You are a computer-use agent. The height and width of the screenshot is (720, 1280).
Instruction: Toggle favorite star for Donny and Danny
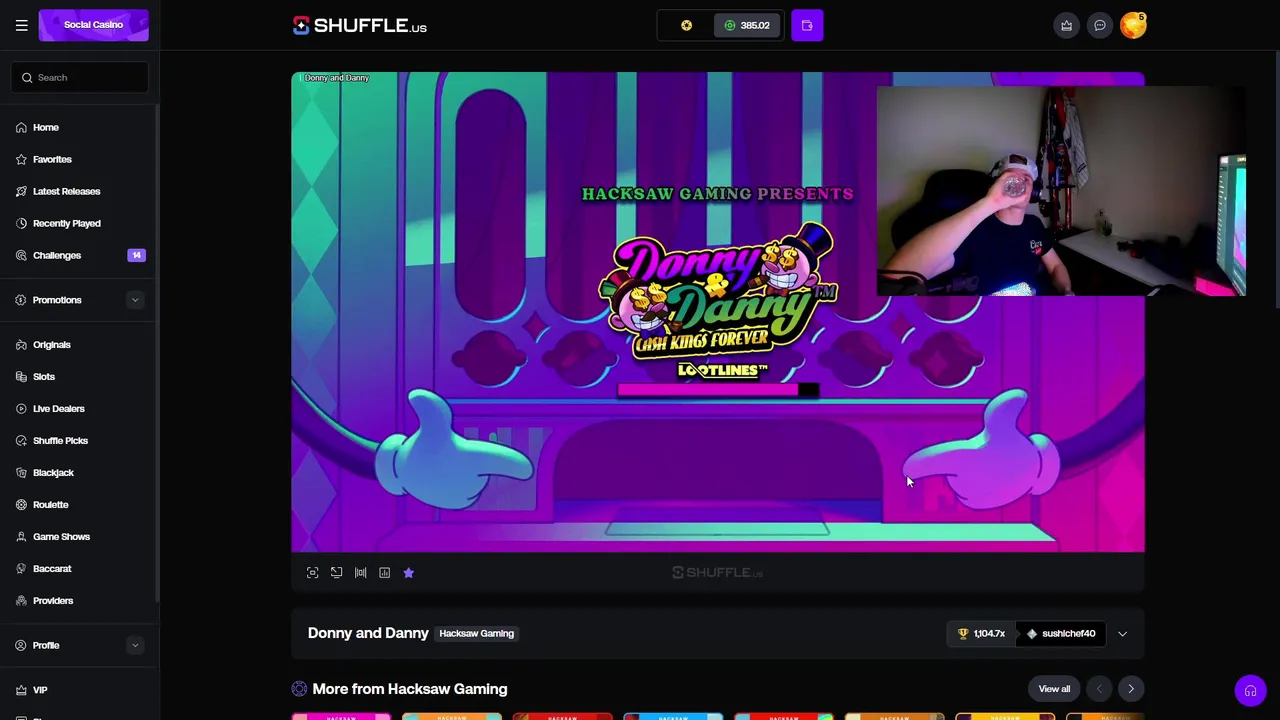pyautogui.click(x=408, y=573)
